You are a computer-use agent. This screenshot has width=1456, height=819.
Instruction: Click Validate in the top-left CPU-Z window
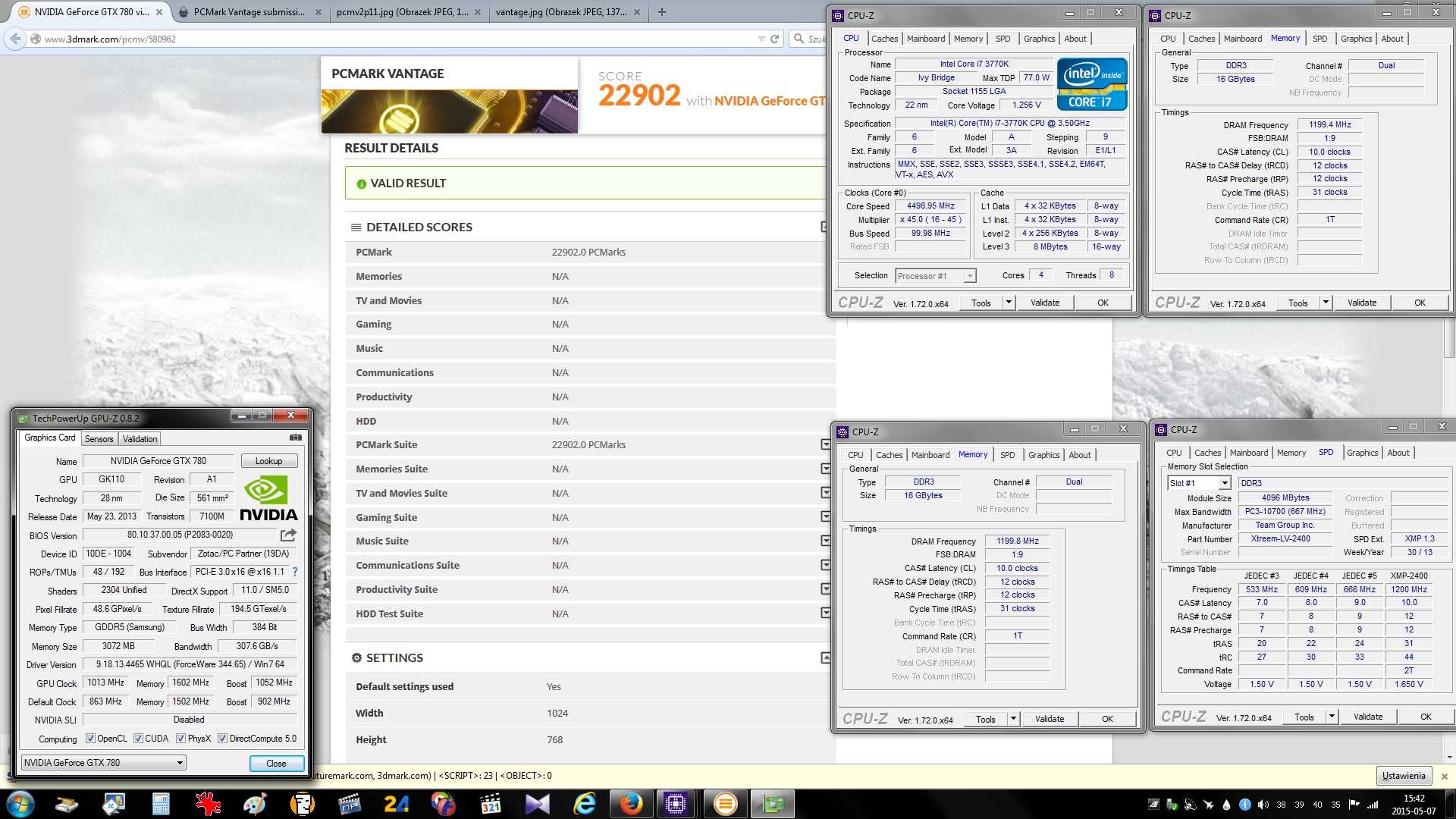coord(1045,303)
